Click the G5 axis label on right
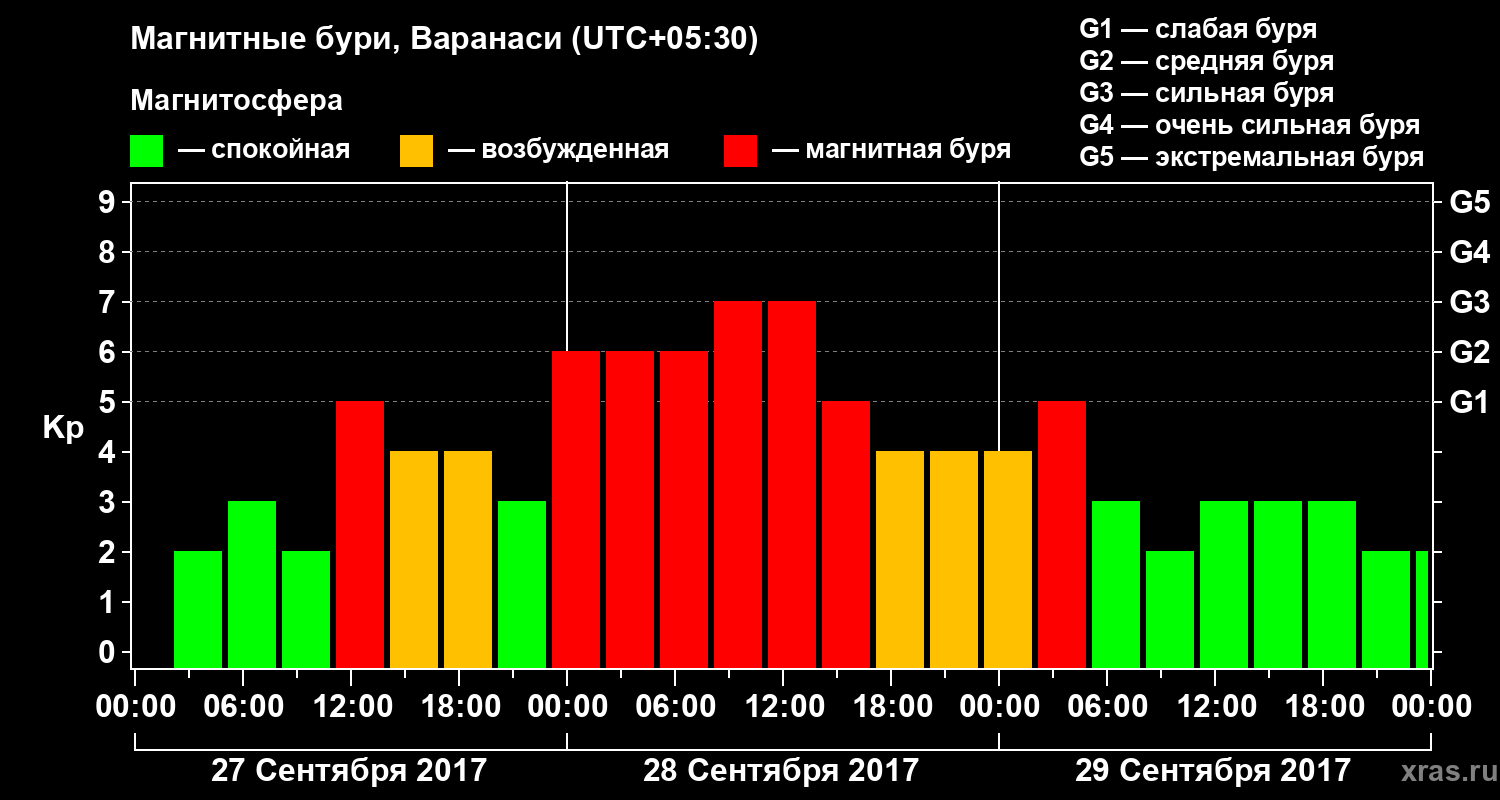 click(x=1469, y=202)
